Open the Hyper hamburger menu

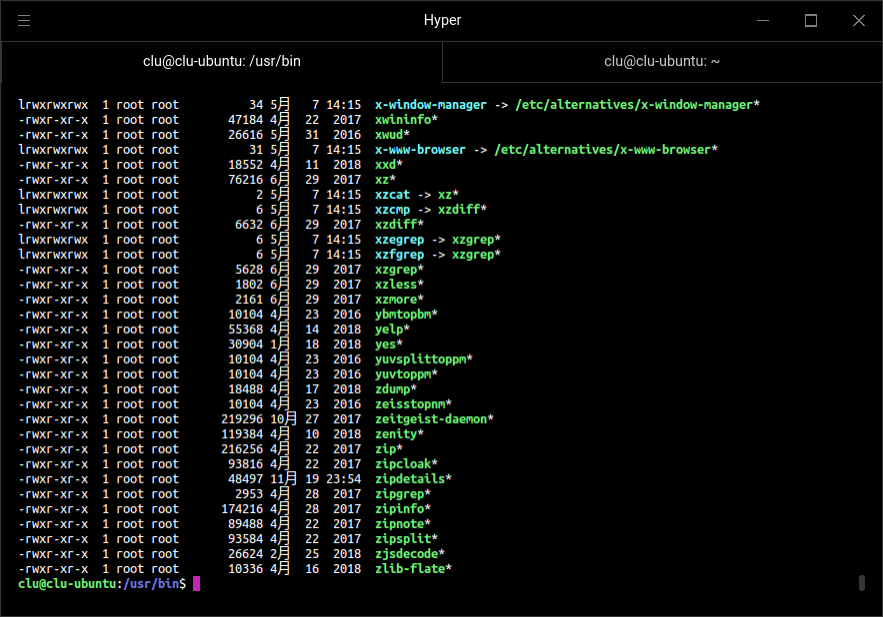(24, 20)
